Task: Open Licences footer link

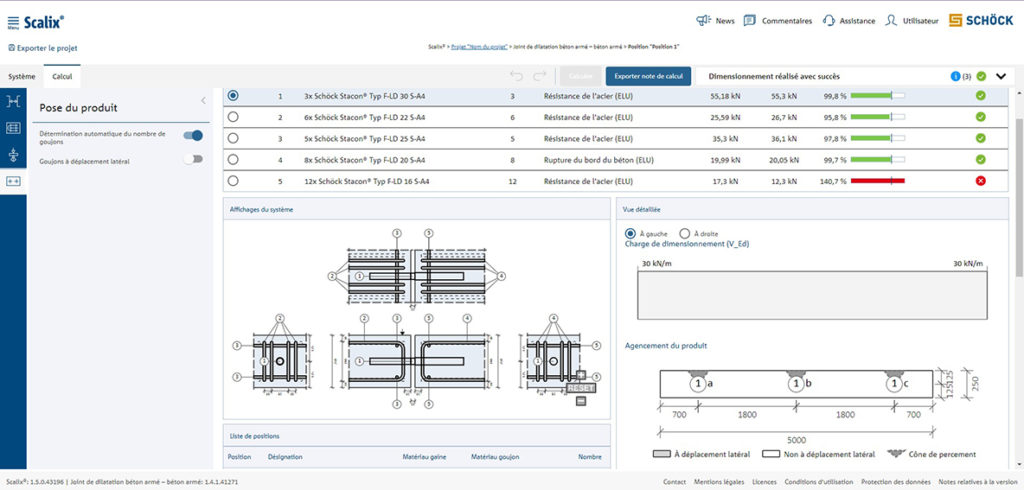Action: (x=765, y=482)
